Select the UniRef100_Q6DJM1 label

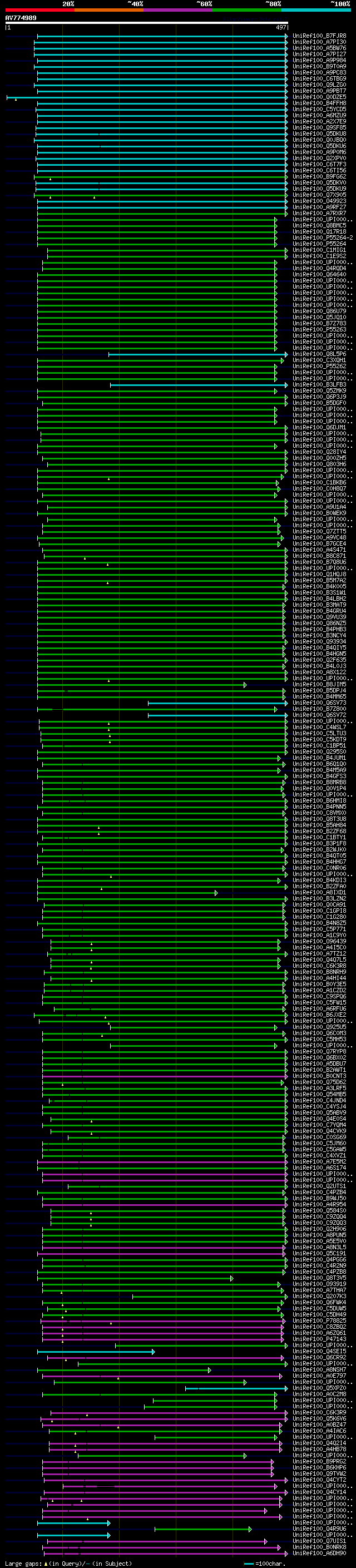point(319,427)
